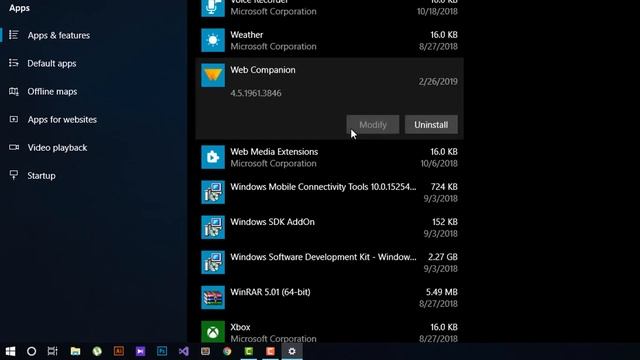The height and width of the screenshot is (360, 640).
Task: Click the Xbox app icon
Action: (213, 332)
